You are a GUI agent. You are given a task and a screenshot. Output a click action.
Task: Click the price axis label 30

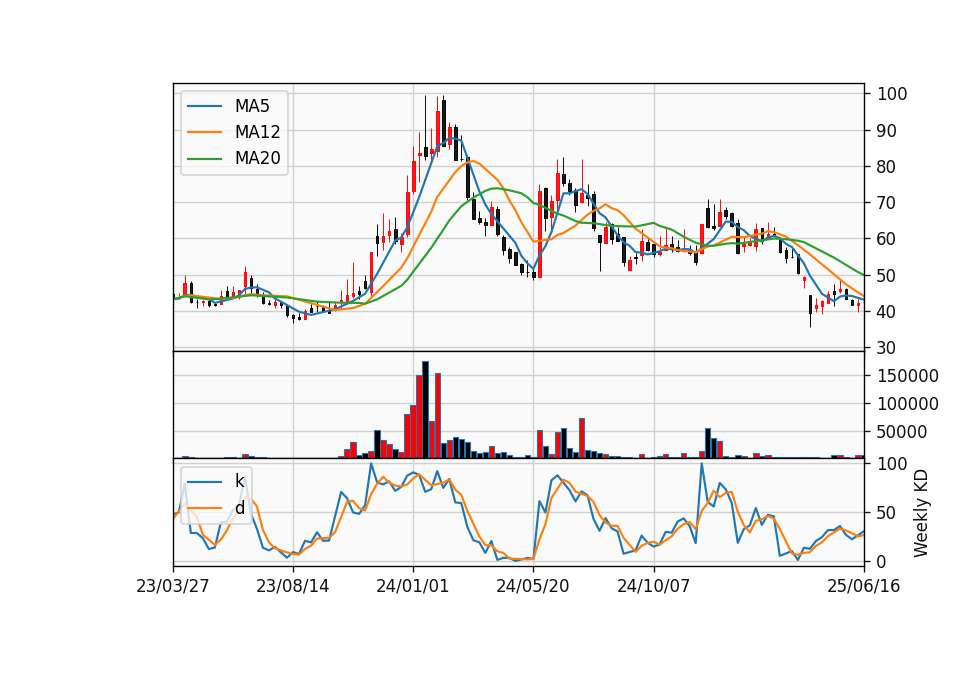(887, 348)
